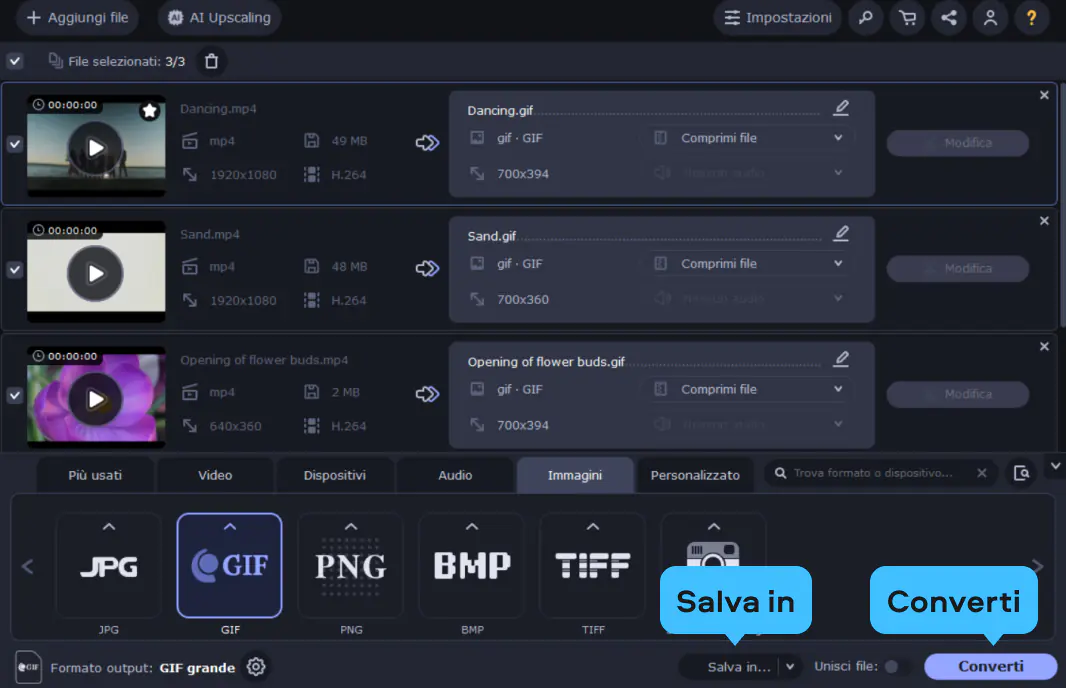Screen dimensions: 1066x688
Task: Switch to the Video tab
Action: tap(215, 475)
